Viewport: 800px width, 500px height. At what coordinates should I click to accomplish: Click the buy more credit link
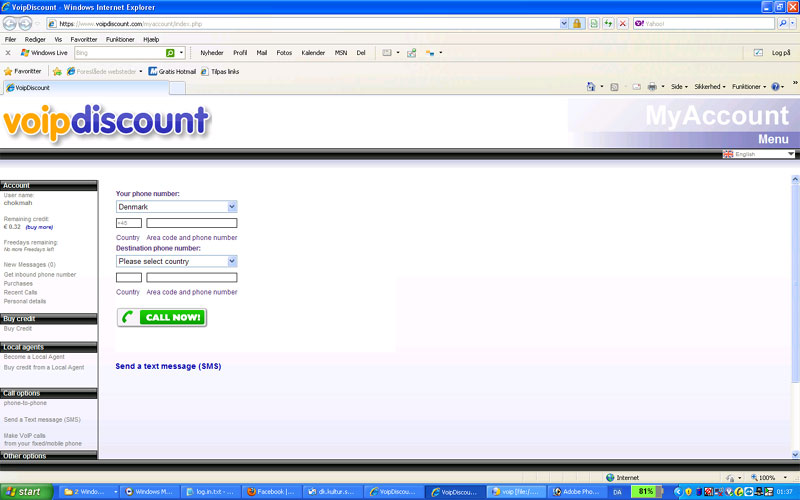pos(39,227)
